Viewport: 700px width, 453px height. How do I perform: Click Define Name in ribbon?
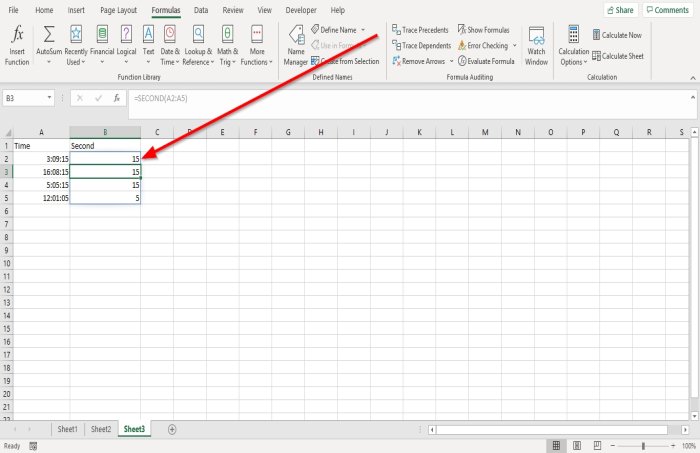click(334, 30)
